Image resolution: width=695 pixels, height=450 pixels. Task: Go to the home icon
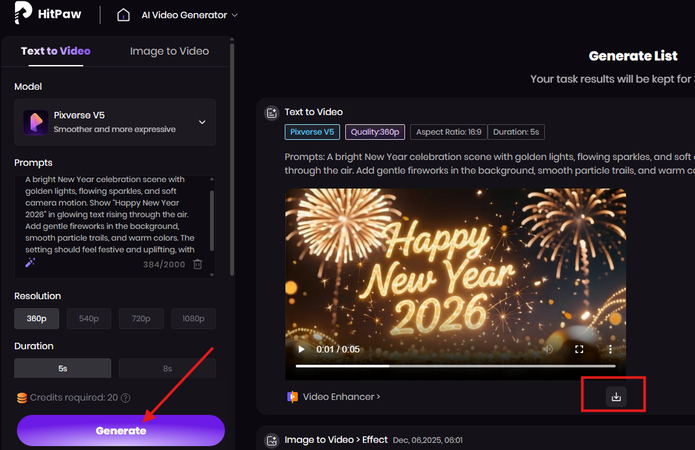click(x=123, y=15)
